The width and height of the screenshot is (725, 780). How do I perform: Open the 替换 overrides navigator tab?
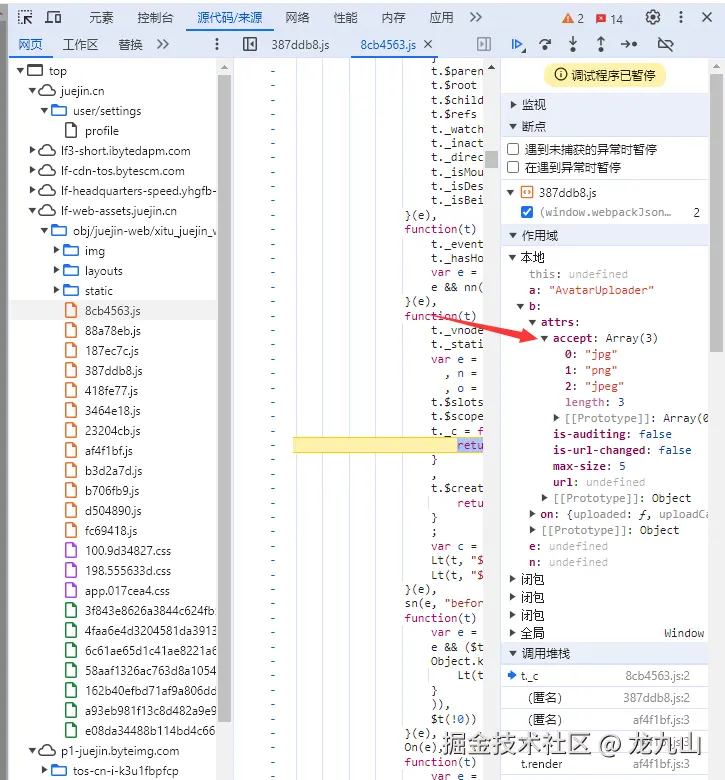(x=130, y=45)
